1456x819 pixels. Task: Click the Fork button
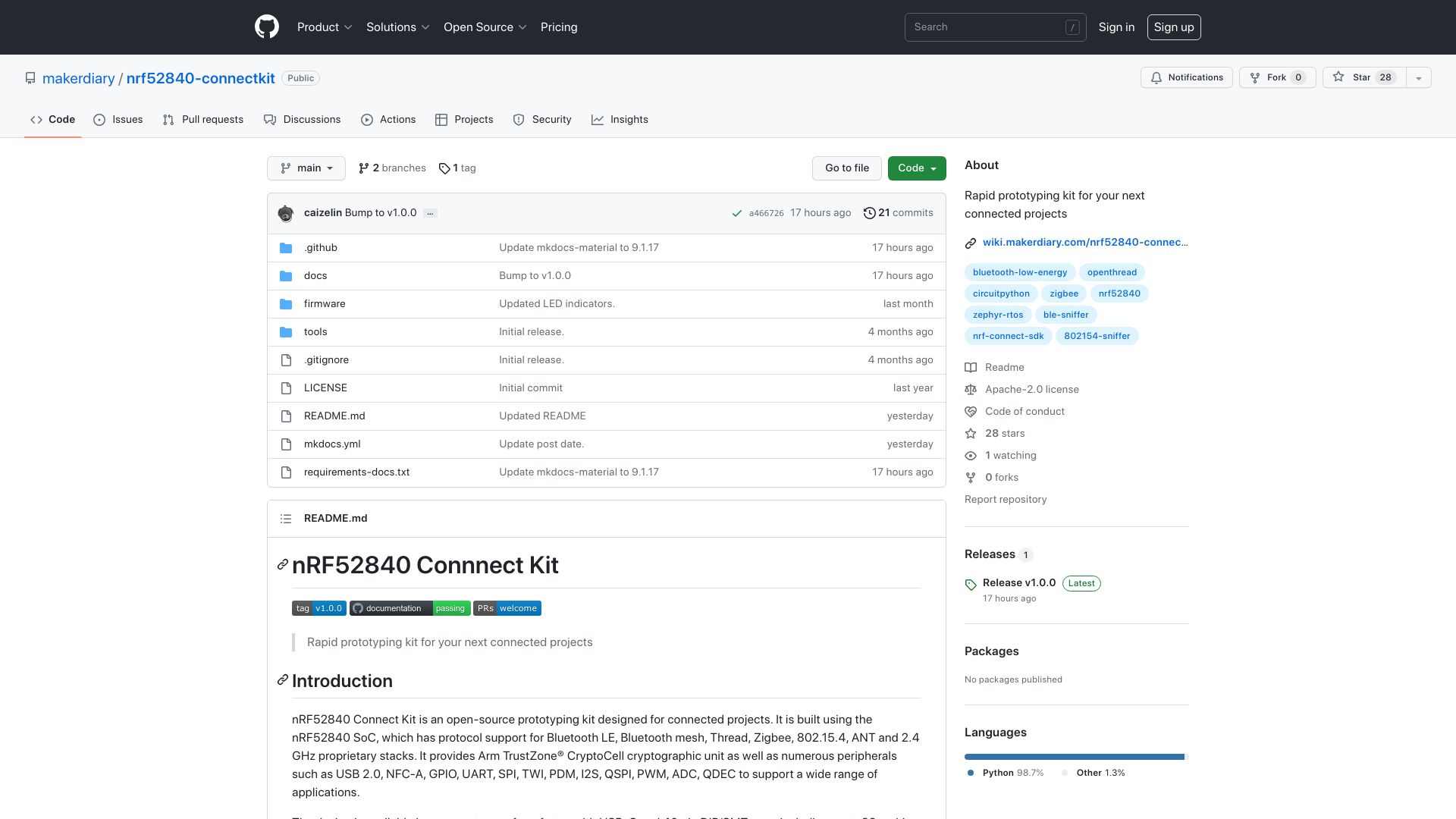[x=1277, y=77]
